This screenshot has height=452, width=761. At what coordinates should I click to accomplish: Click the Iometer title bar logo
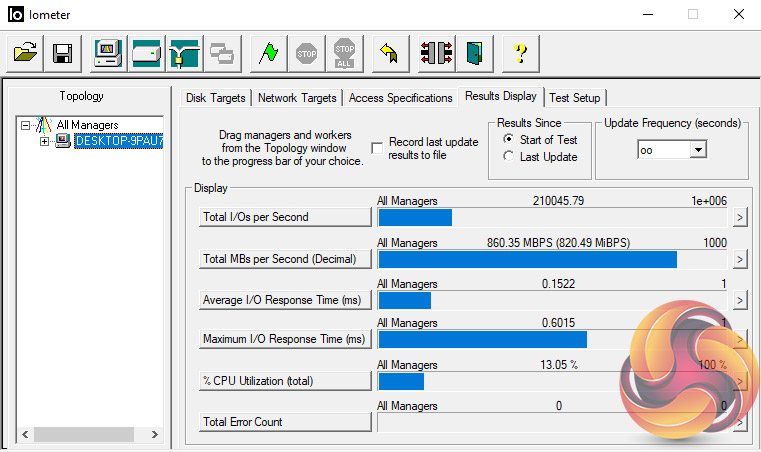16,15
